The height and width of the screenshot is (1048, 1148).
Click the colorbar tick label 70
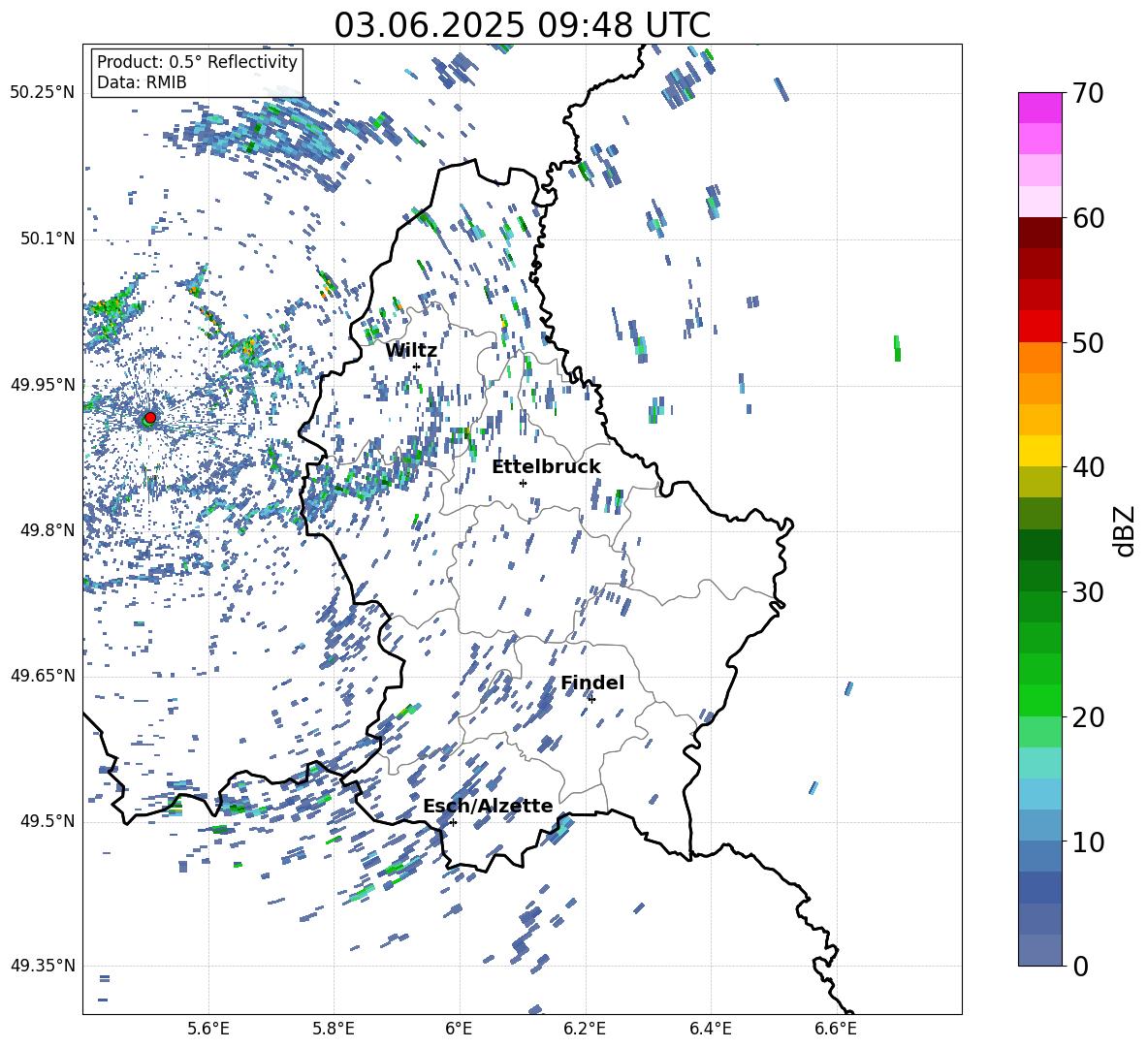[1089, 94]
